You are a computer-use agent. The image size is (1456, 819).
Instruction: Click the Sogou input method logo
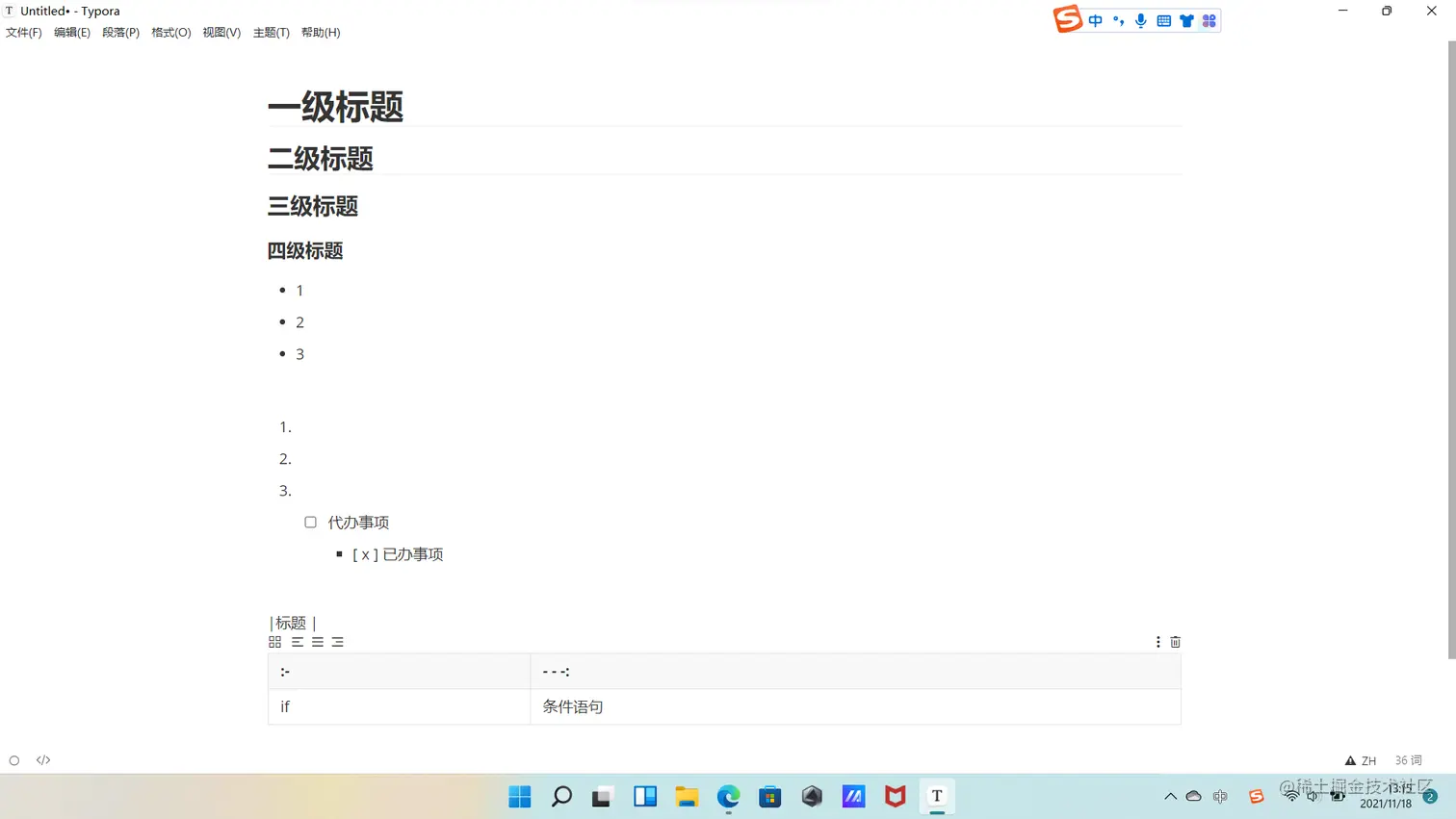(x=1067, y=19)
